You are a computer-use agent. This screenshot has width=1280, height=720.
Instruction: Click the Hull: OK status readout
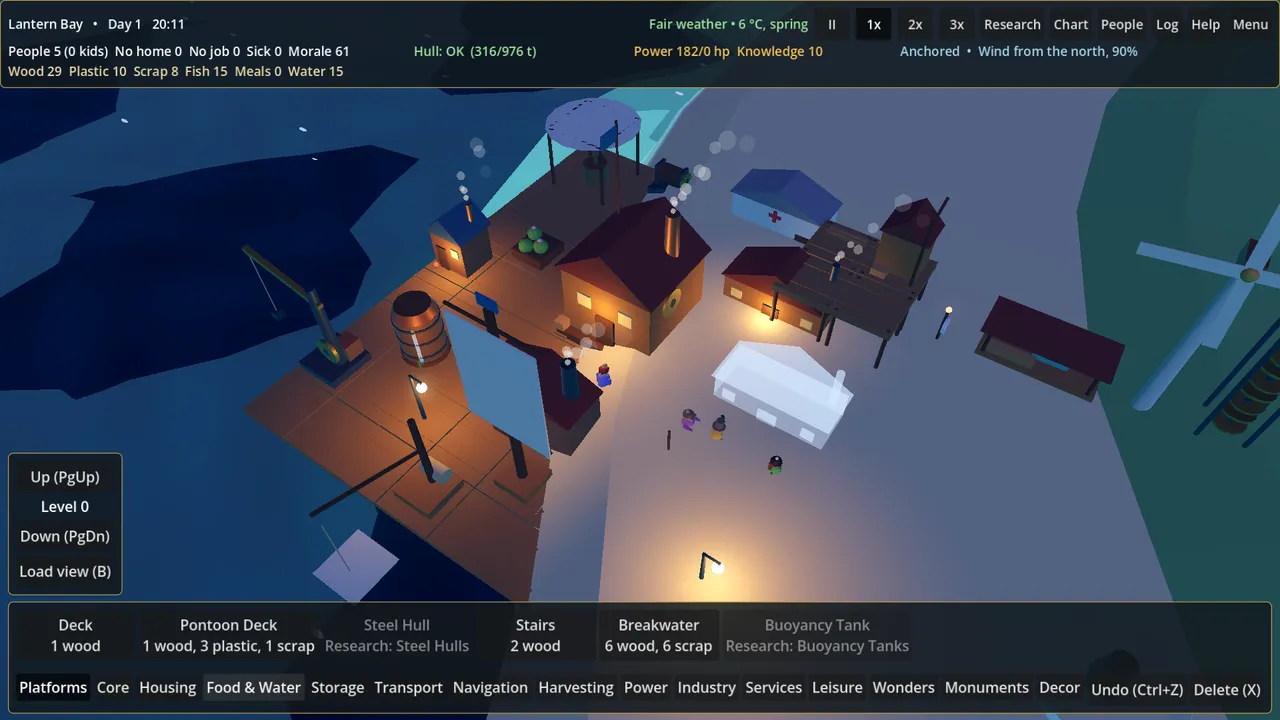tap(475, 51)
